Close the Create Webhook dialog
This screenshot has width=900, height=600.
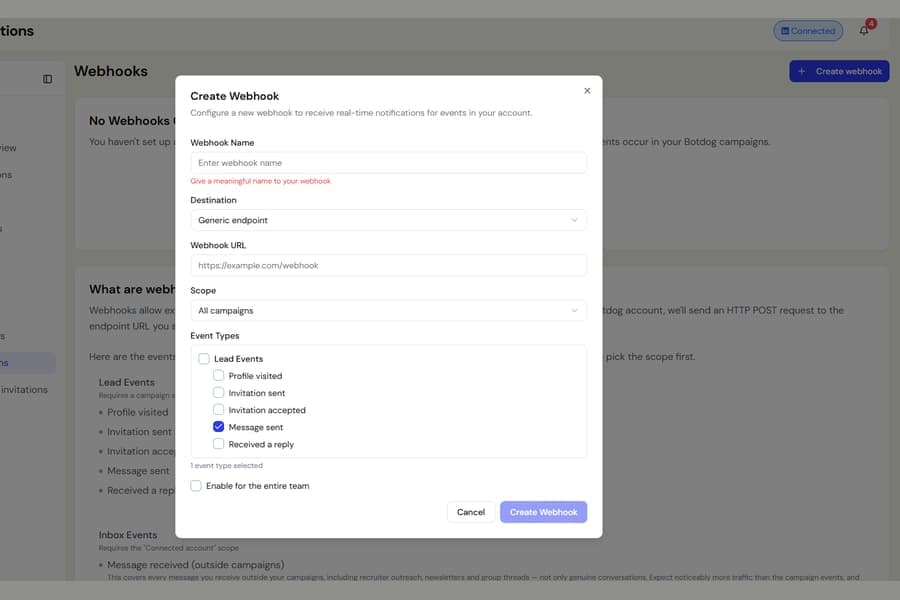[x=587, y=91]
